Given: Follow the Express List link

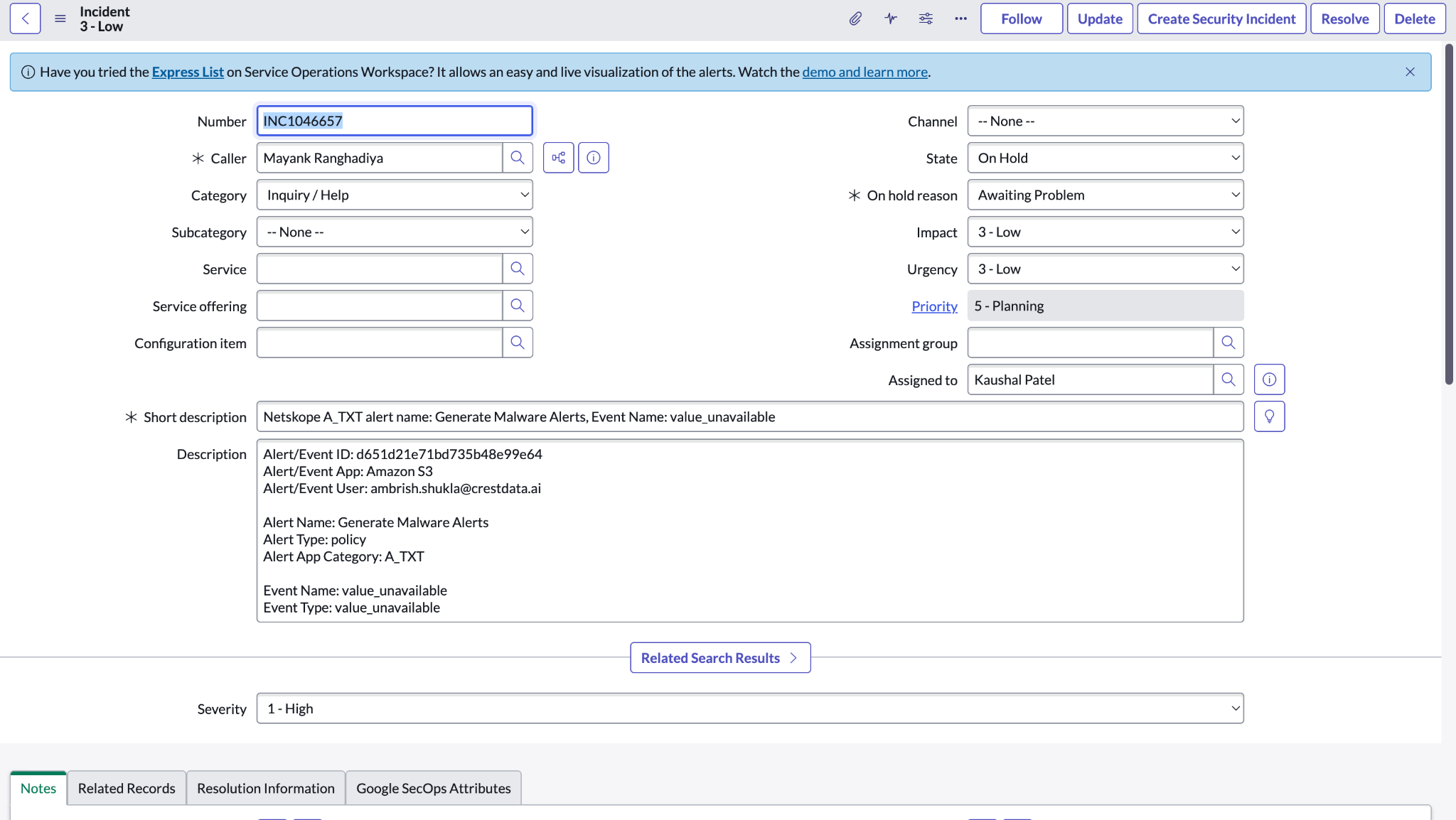Looking at the screenshot, I should click(188, 72).
